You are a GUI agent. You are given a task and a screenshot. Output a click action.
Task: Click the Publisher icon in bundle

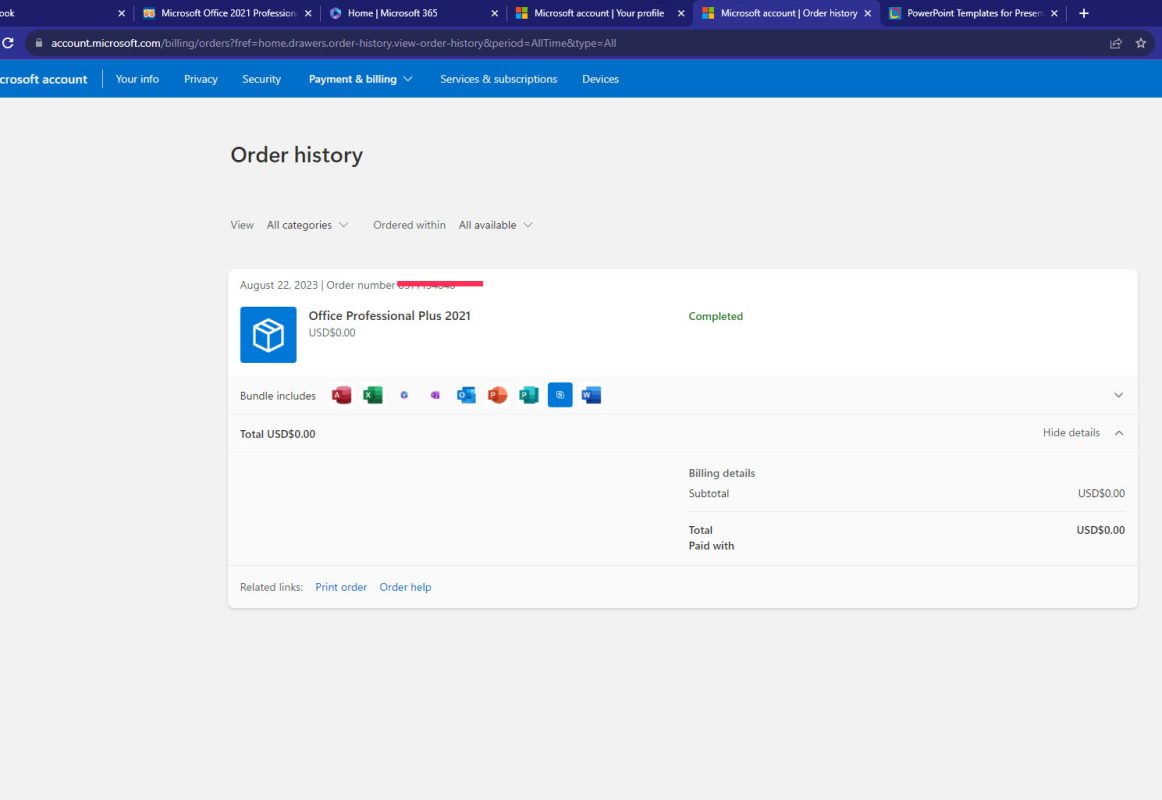529,396
